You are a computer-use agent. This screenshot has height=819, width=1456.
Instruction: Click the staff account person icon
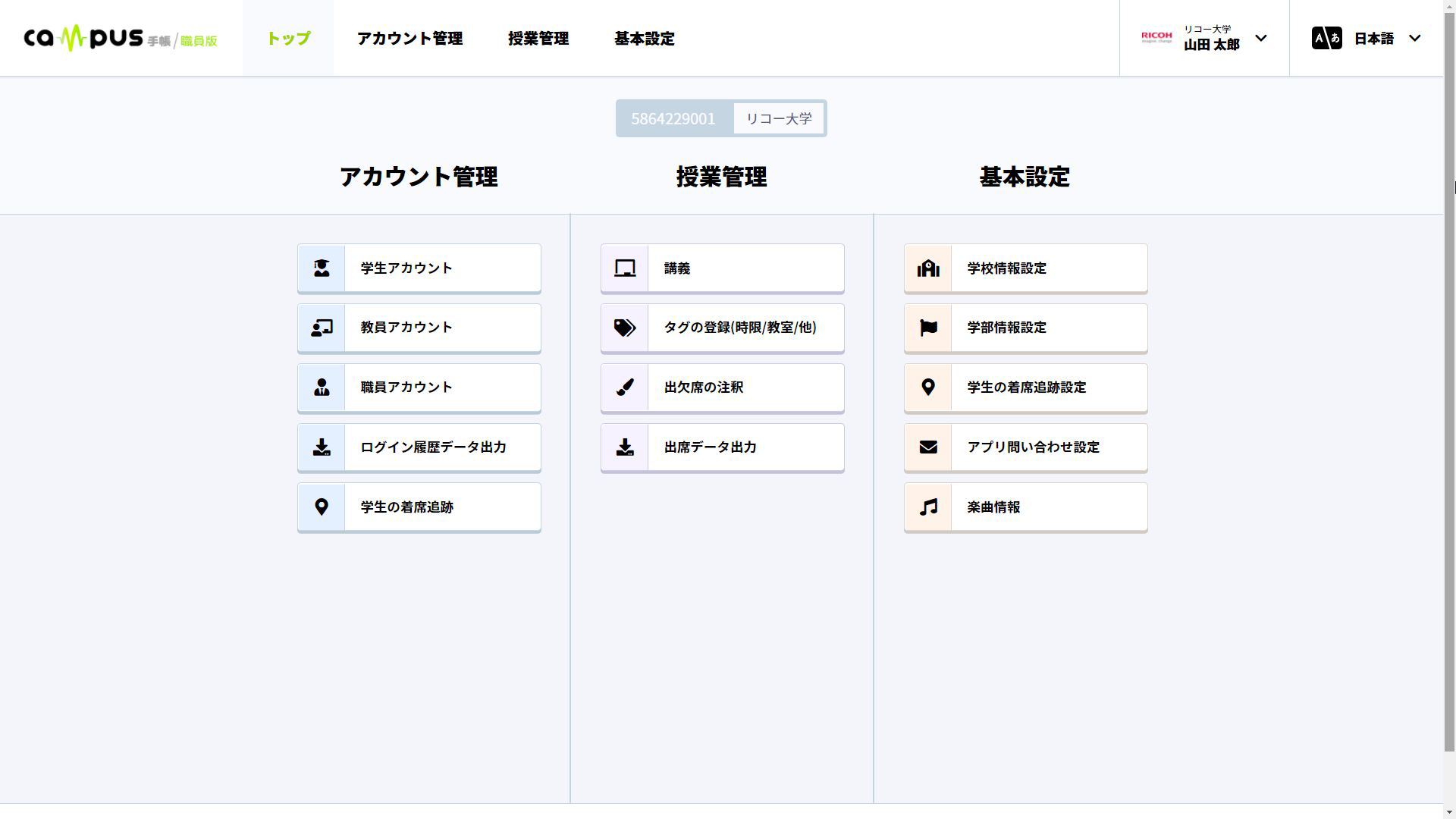[x=322, y=388]
